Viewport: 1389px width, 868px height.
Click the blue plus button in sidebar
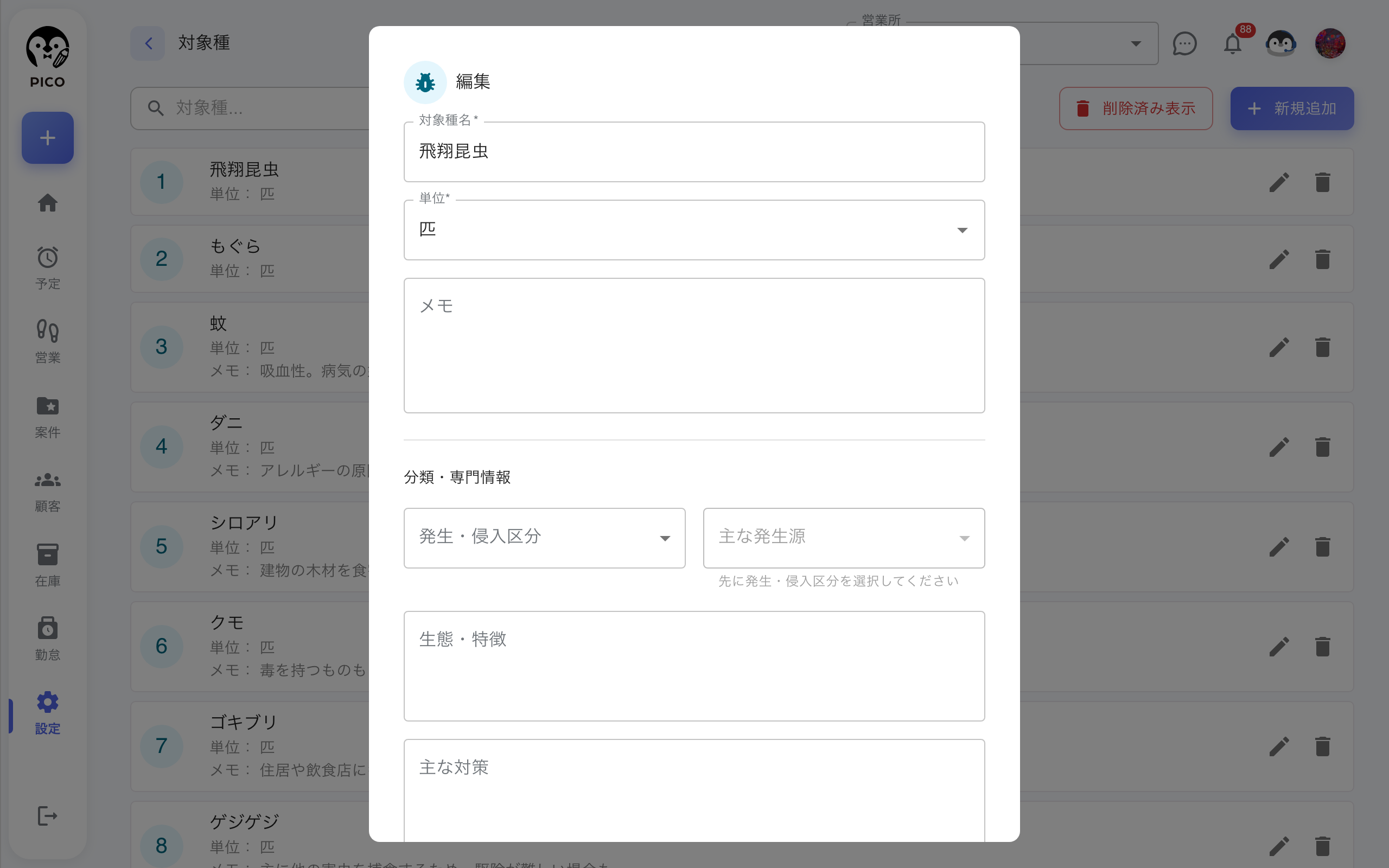tap(48, 138)
